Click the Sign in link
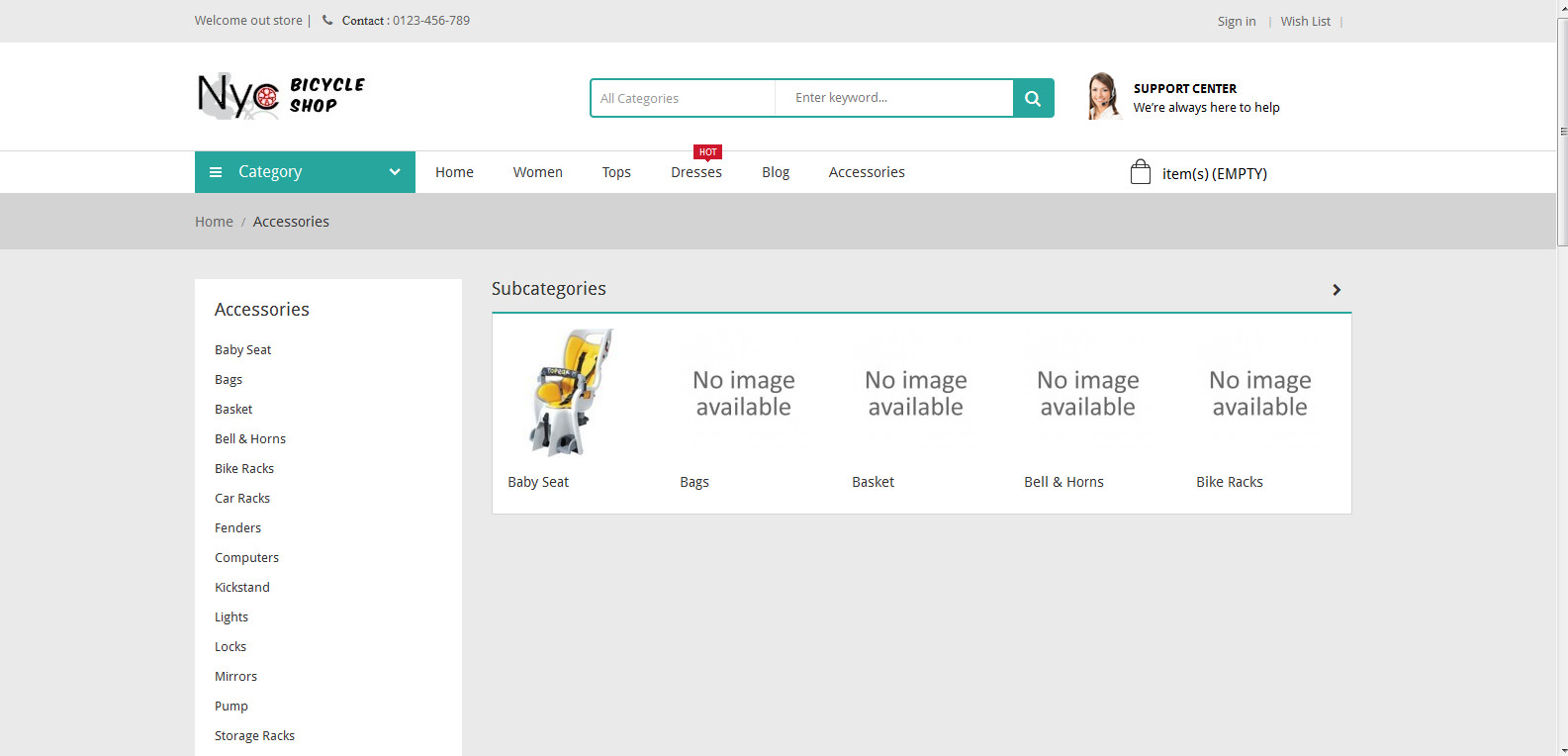The image size is (1568, 756). click(x=1237, y=21)
